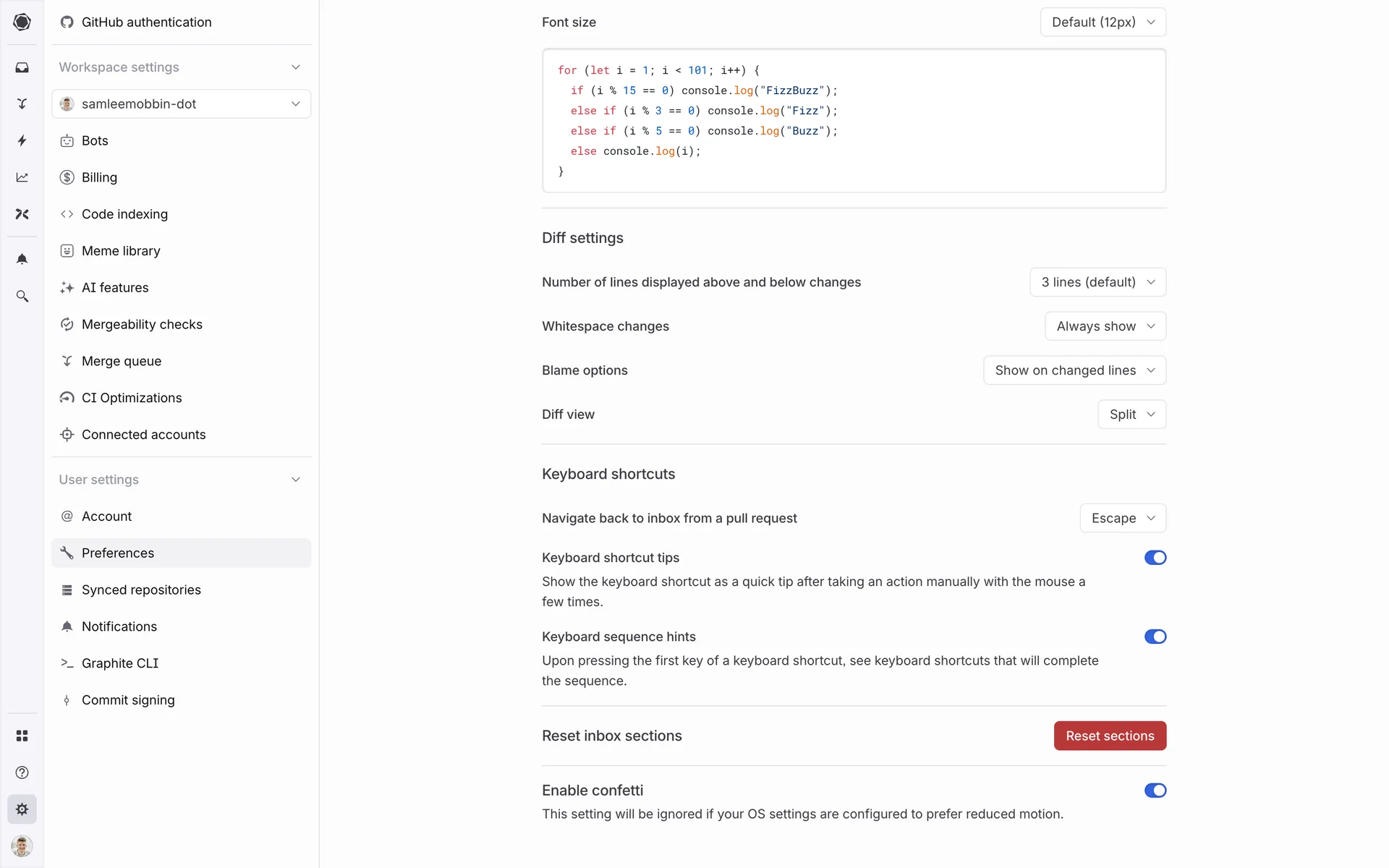Viewport: 1389px width, 868px height.
Task: Open the lightning bolt automations icon
Action: click(22, 140)
